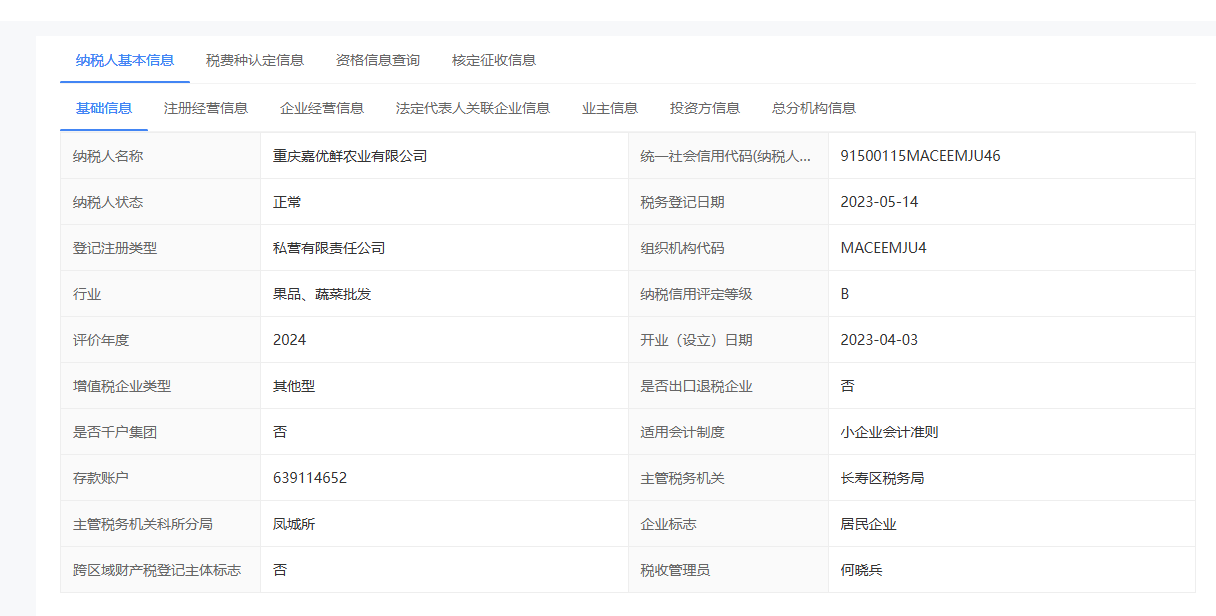Click the deposit account number 639114652
Image resolution: width=1216 pixels, height=616 pixels.
pos(310,478)
